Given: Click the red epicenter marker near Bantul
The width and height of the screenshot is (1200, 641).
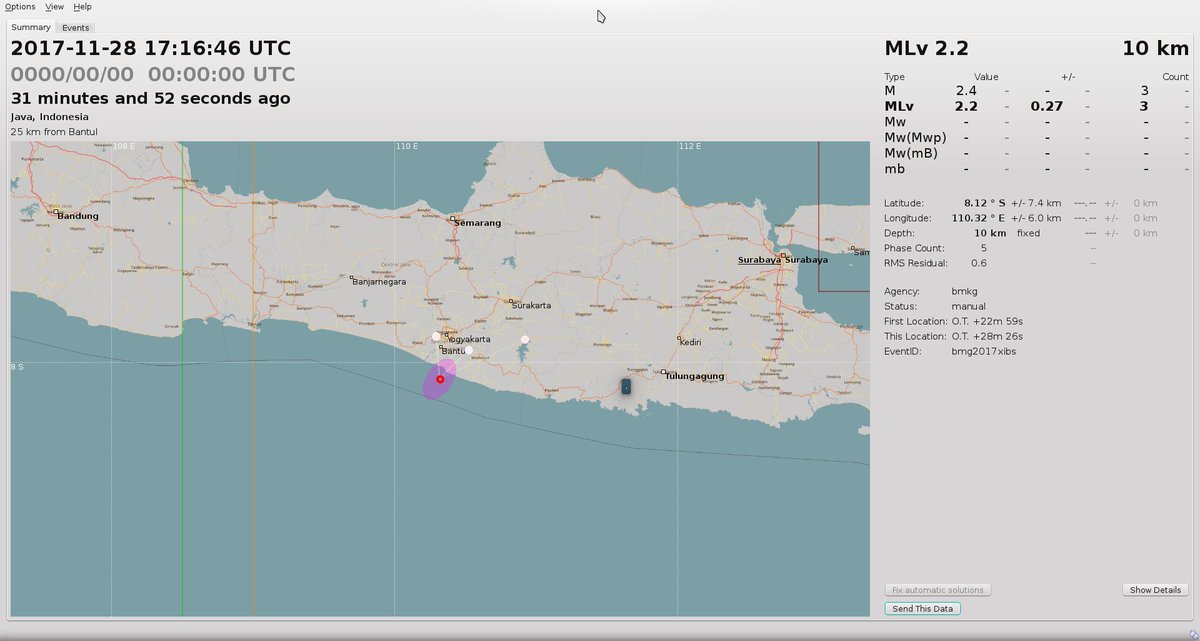Looking at the screenshot, I should (440, 379).
